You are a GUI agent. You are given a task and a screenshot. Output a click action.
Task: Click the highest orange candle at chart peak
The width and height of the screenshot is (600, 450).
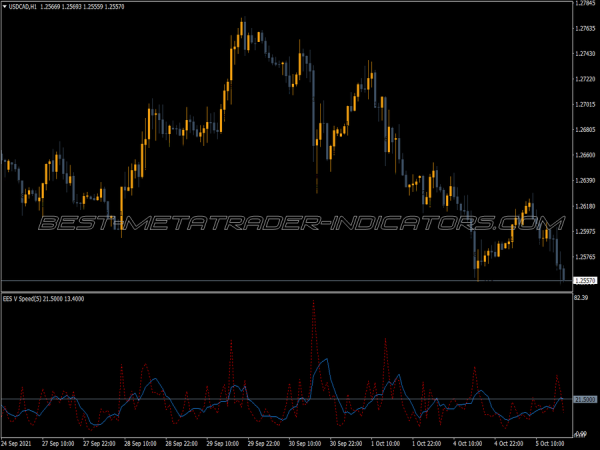click(x=242, y=32)
